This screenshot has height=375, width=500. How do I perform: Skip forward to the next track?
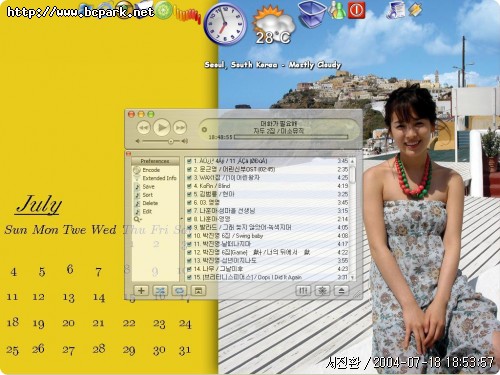pyautogui.click(x=180, y=128)
